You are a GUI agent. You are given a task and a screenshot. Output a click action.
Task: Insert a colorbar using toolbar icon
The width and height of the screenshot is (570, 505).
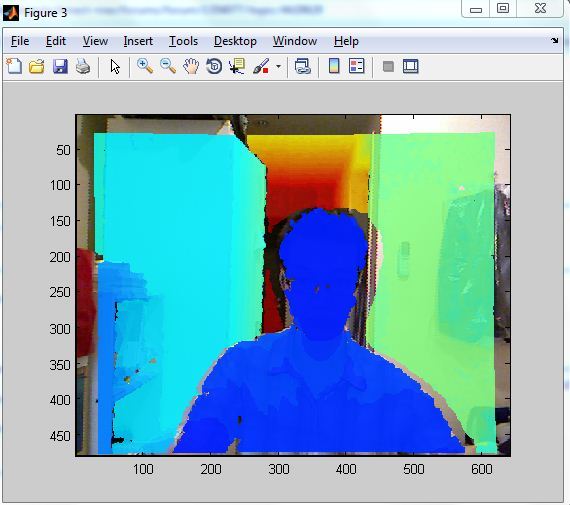[334, 67]
